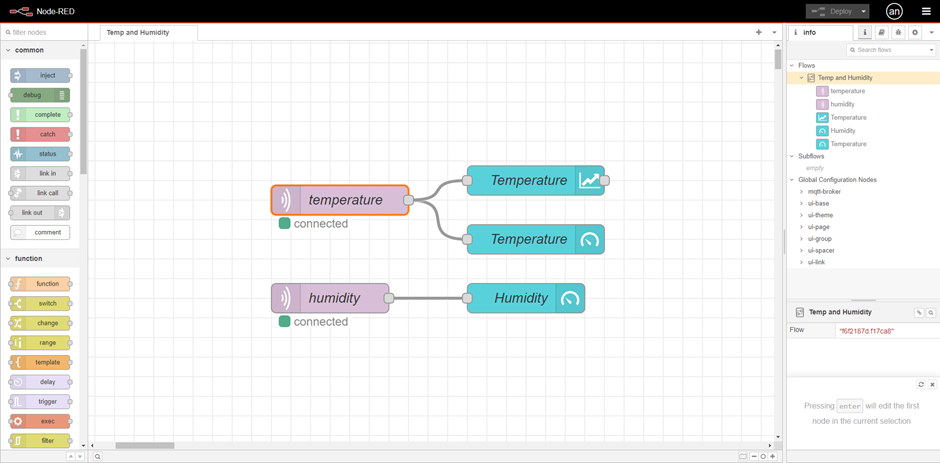The width and height of the screenshot is (940, 463).
Task: Click the Temperature chart node icon
Action: [590, 181]
